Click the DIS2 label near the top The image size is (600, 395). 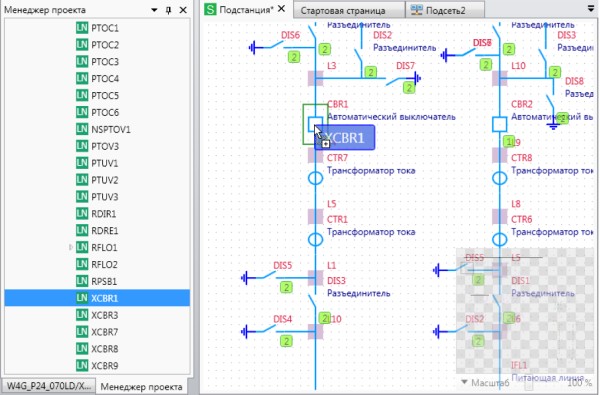coord(382,35)
